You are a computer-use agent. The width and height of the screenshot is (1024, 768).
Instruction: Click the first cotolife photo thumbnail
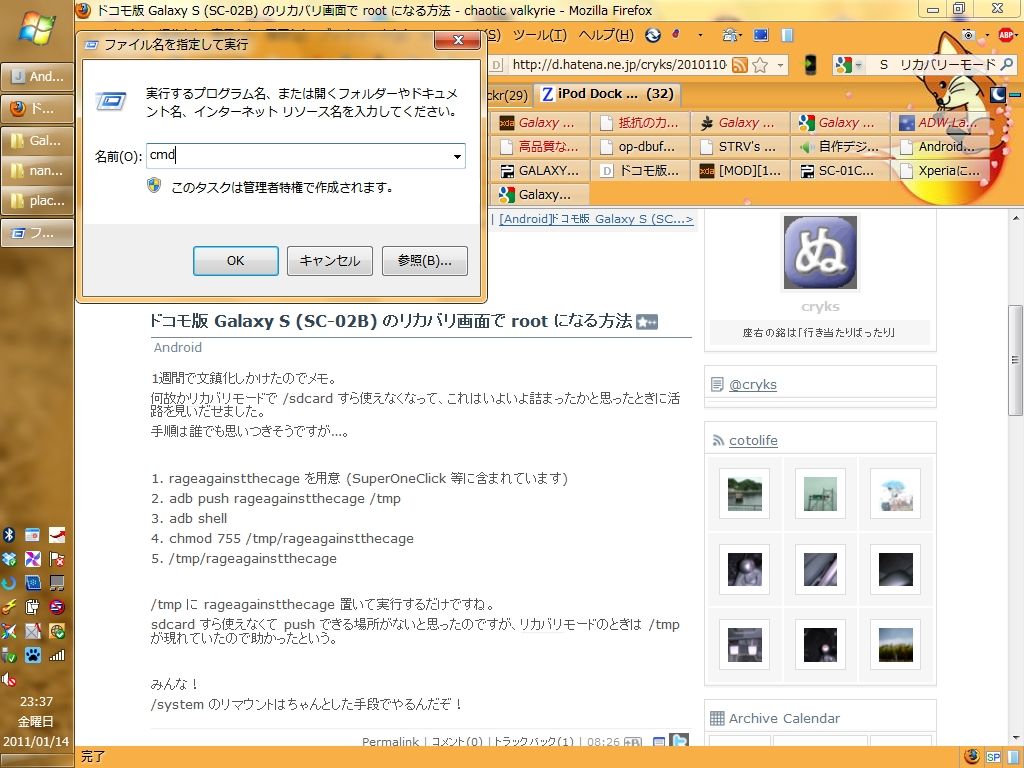tap(744, 494)
